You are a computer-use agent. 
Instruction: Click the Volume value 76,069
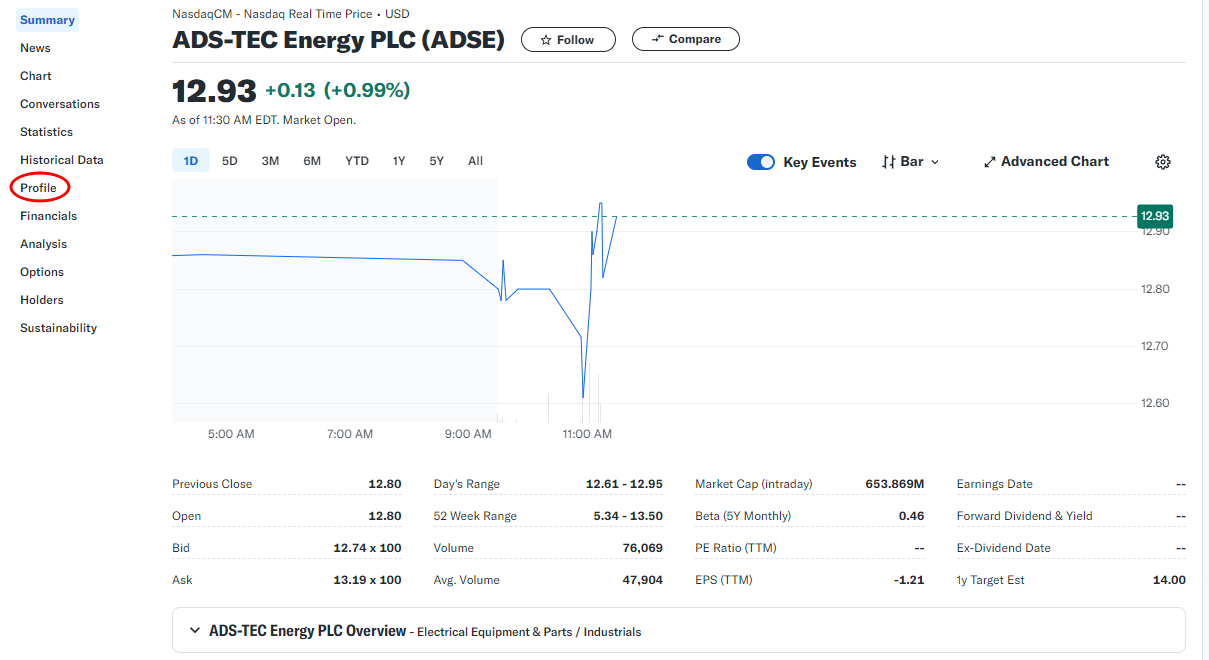pos(642,548)
